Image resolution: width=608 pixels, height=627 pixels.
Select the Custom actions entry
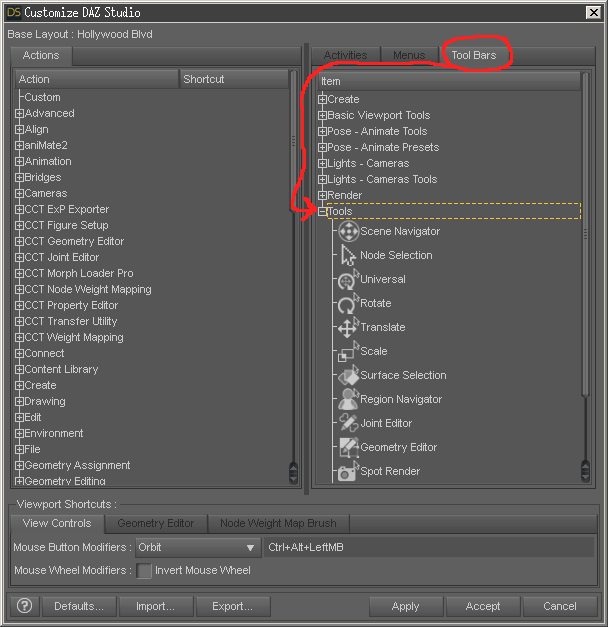(42, 98)
